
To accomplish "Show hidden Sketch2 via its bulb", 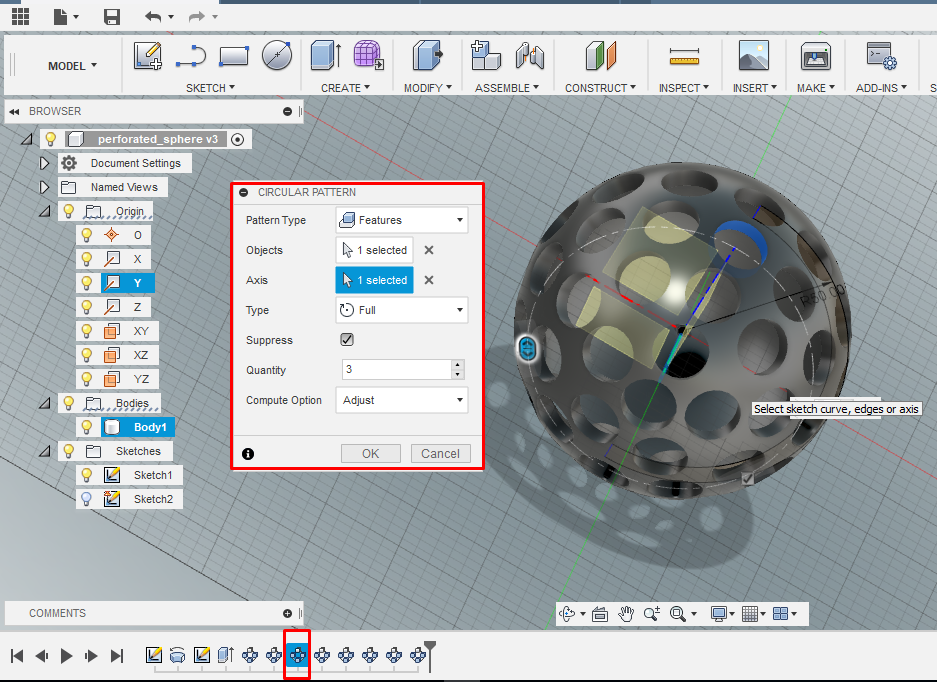I will pyautogui.click(x=87, y=499).
